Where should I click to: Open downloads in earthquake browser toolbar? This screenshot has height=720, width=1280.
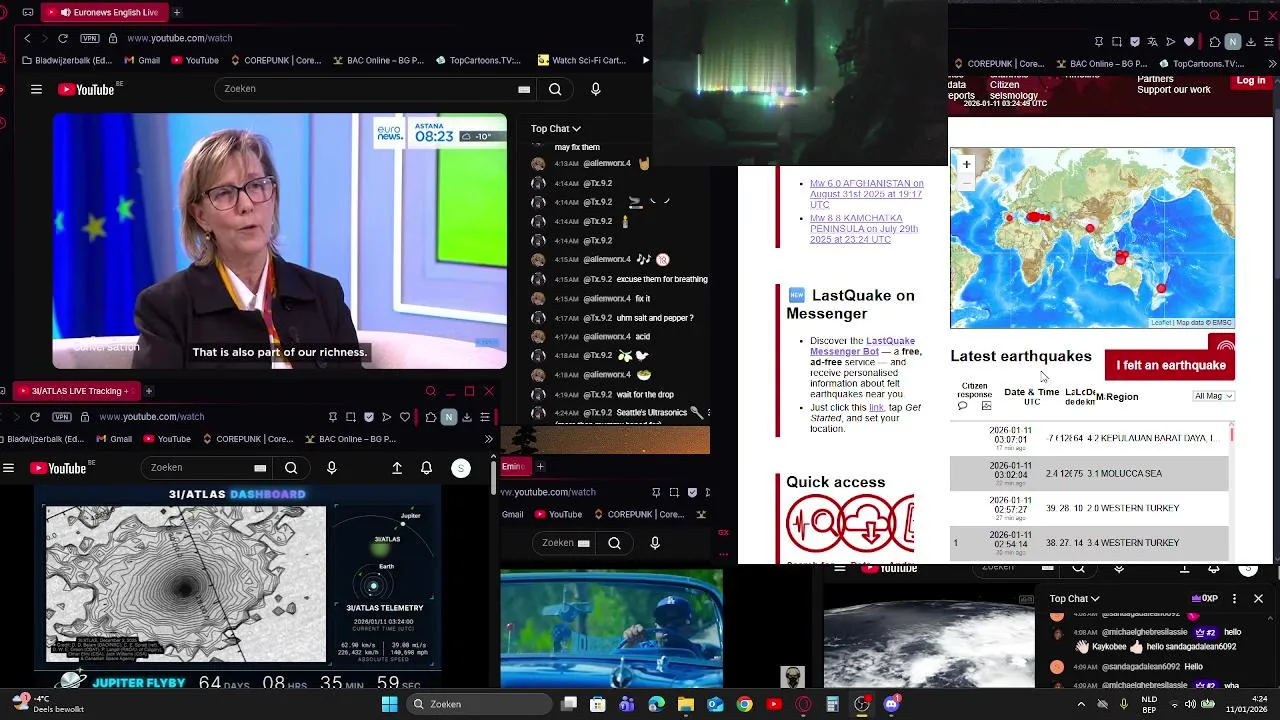[x=1252, y=42]
